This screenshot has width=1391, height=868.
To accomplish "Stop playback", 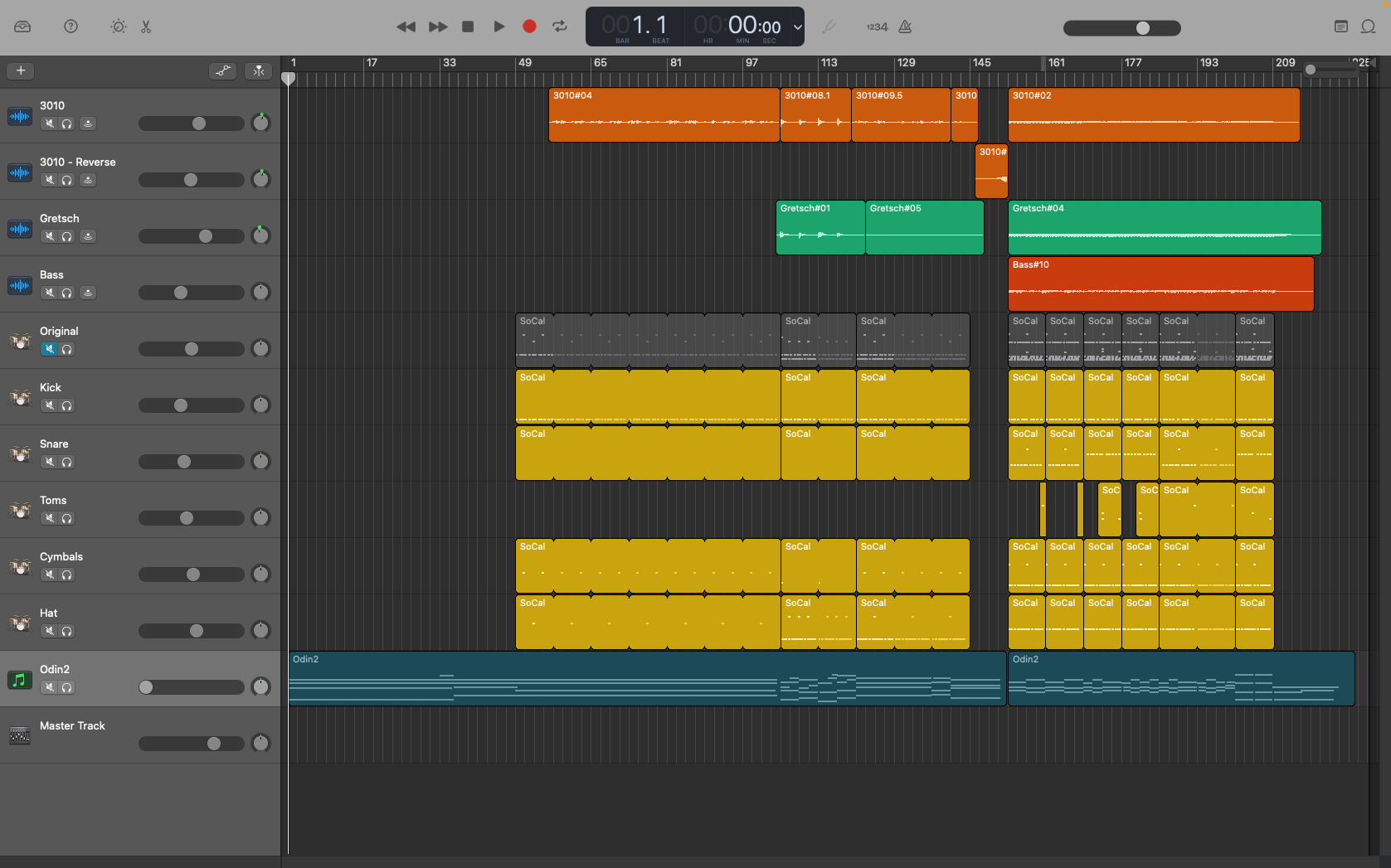I will [x=468, y=27].
